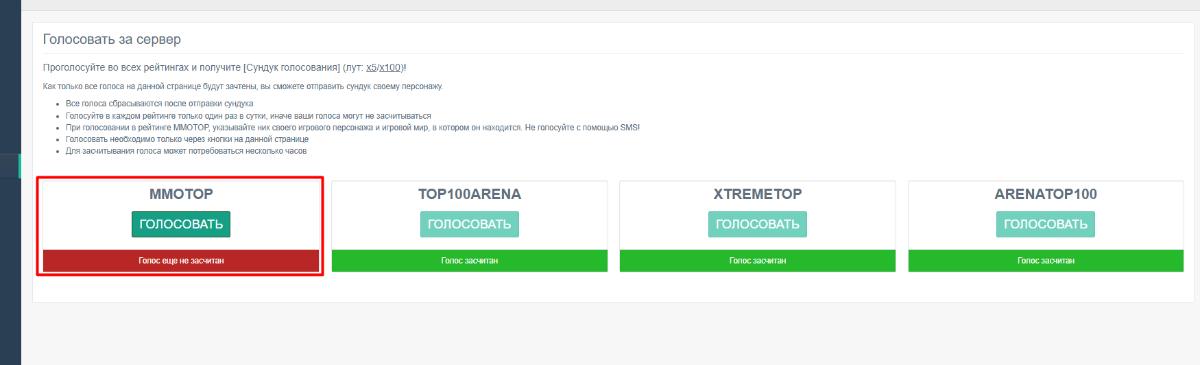The width and height of the screenshot is (1200, 365).
Task: Select 'Голос засчитан' status under XTREMETOP
Action: (x=757, y=260)
